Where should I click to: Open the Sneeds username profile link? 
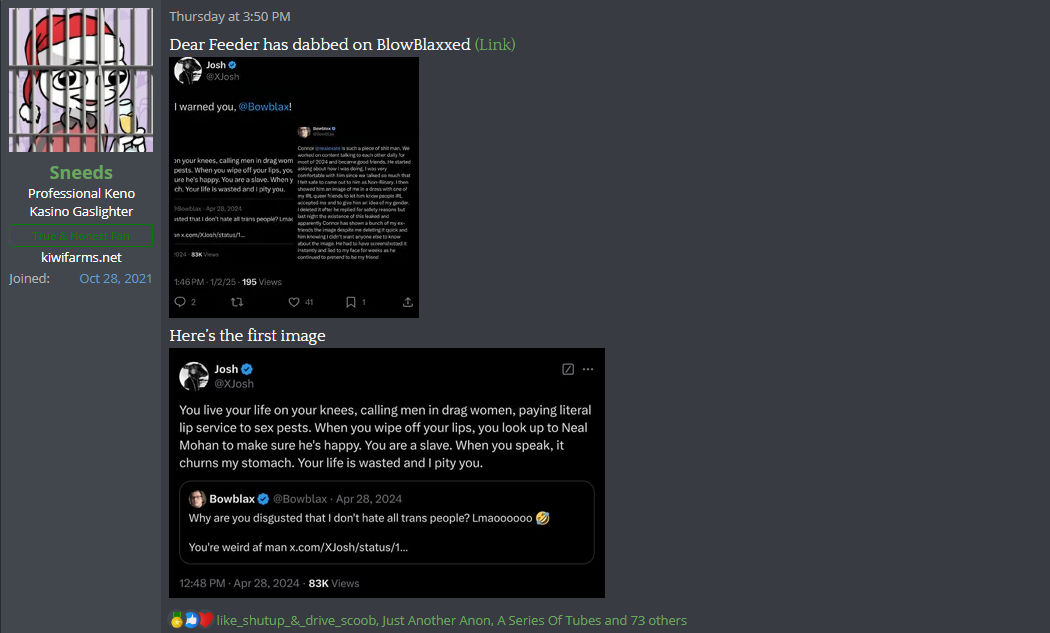pyautogui.click(x=81, y=173)
